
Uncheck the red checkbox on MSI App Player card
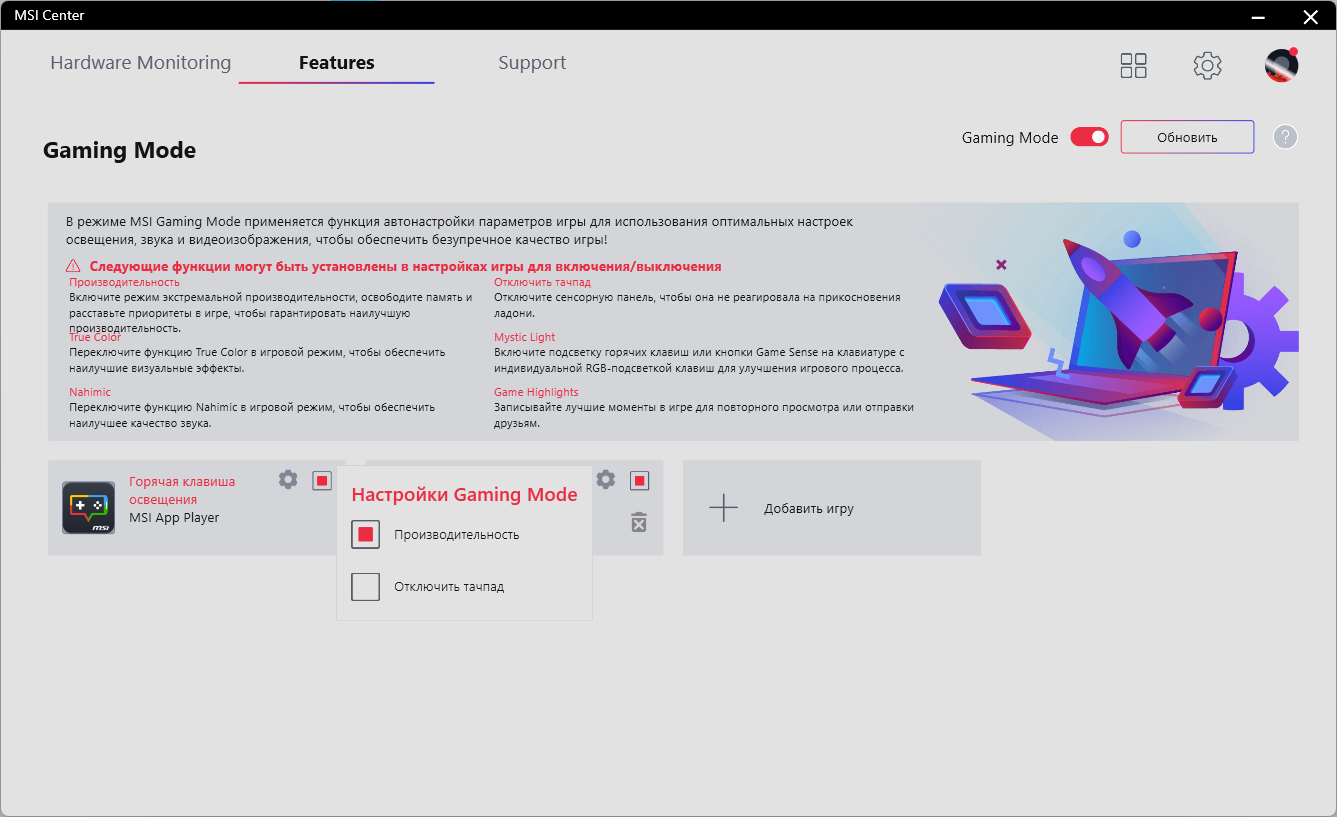click(x=322, y=481)
